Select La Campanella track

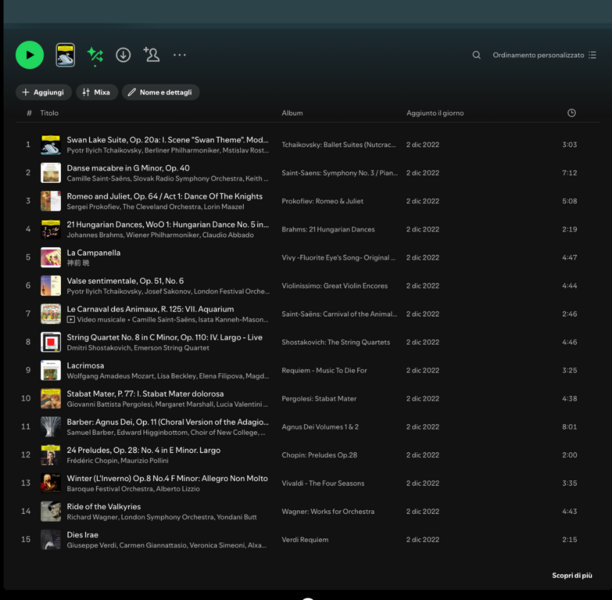[93, 253]
